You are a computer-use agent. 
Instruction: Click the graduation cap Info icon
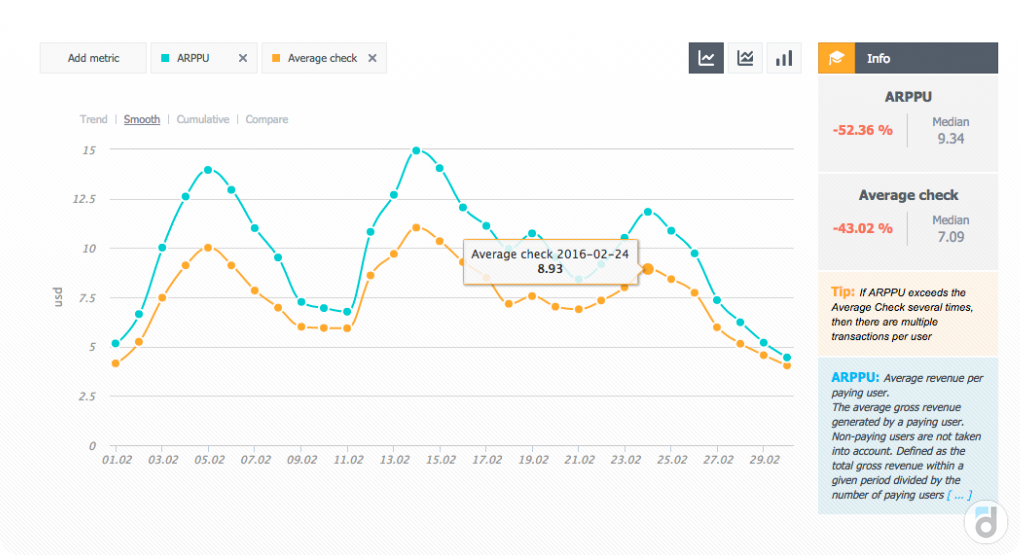pos(836,58)
